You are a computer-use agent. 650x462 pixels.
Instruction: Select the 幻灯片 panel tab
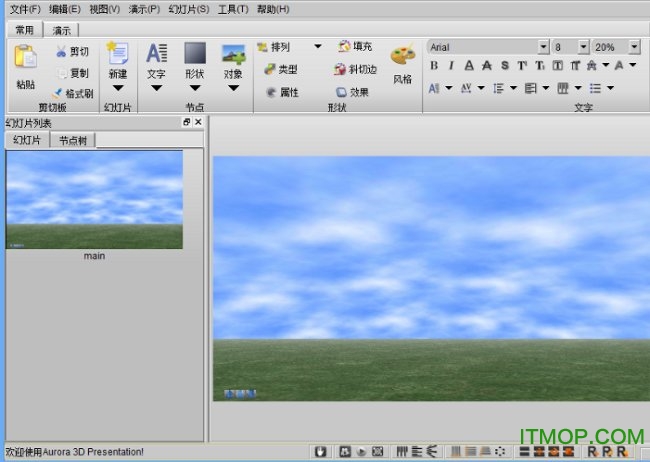(27, 140)
